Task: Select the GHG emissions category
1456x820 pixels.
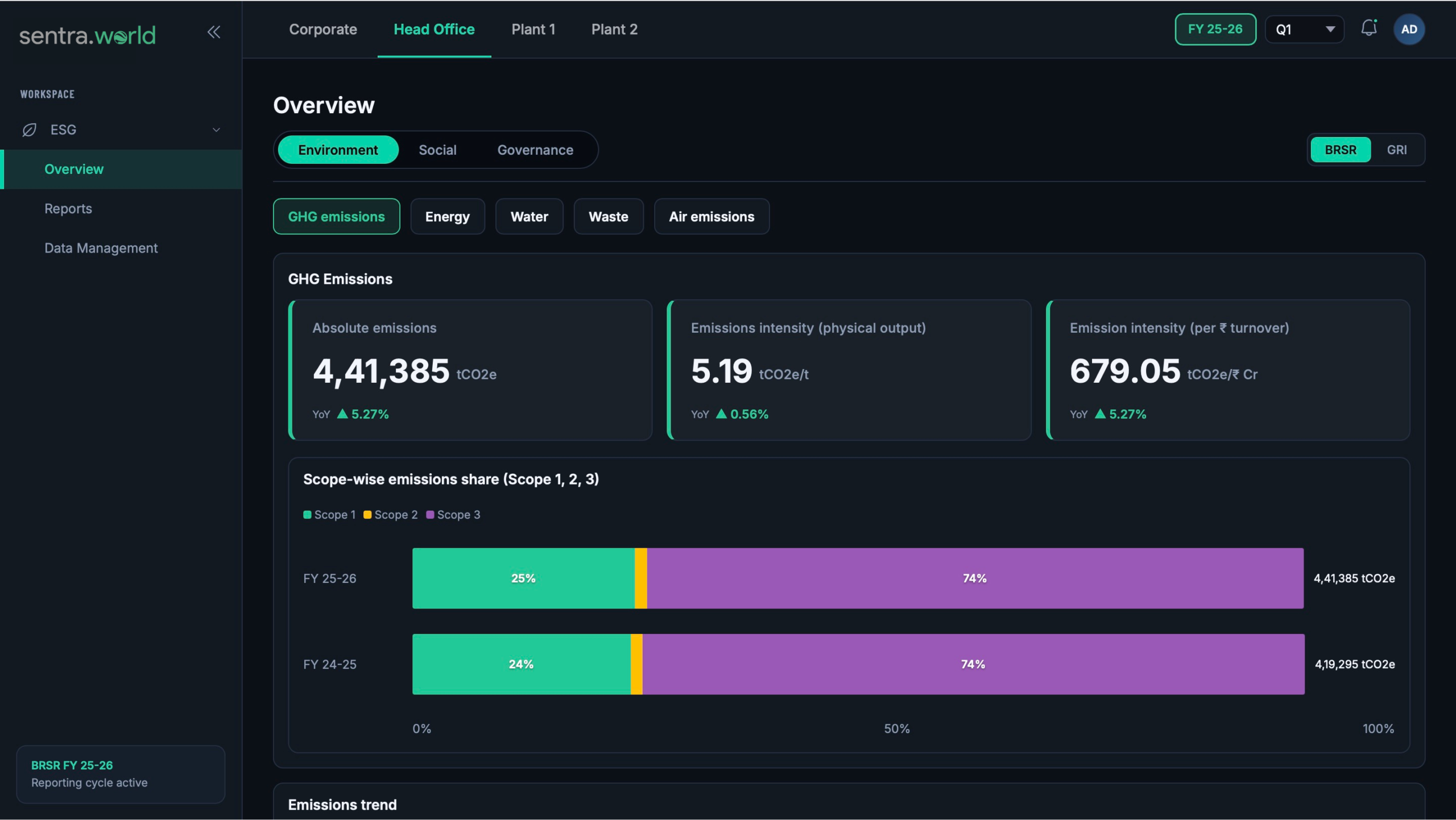Action: tap(336, 216)
